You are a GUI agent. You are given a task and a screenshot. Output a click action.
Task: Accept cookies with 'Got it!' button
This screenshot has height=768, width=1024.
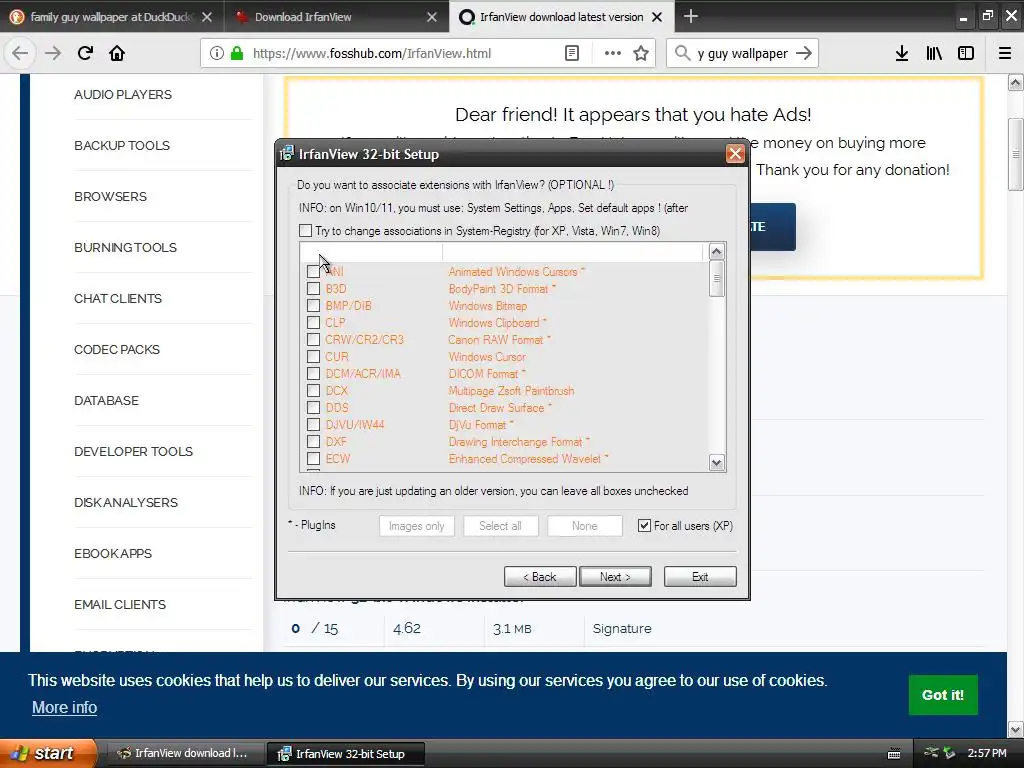pyautogui.click(x=943, y=695)
